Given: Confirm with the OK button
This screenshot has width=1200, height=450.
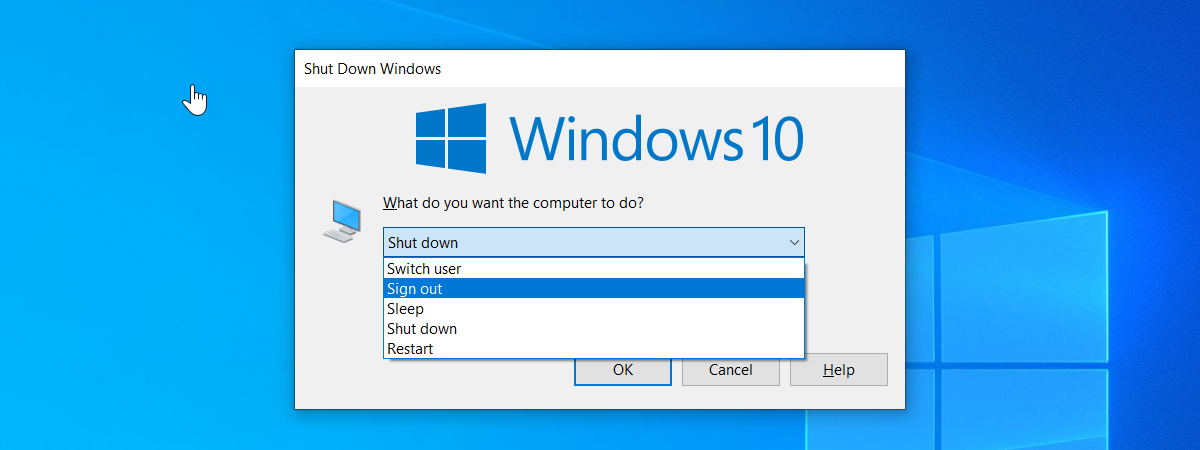Looking at the screenshot, I should [623, 370].
